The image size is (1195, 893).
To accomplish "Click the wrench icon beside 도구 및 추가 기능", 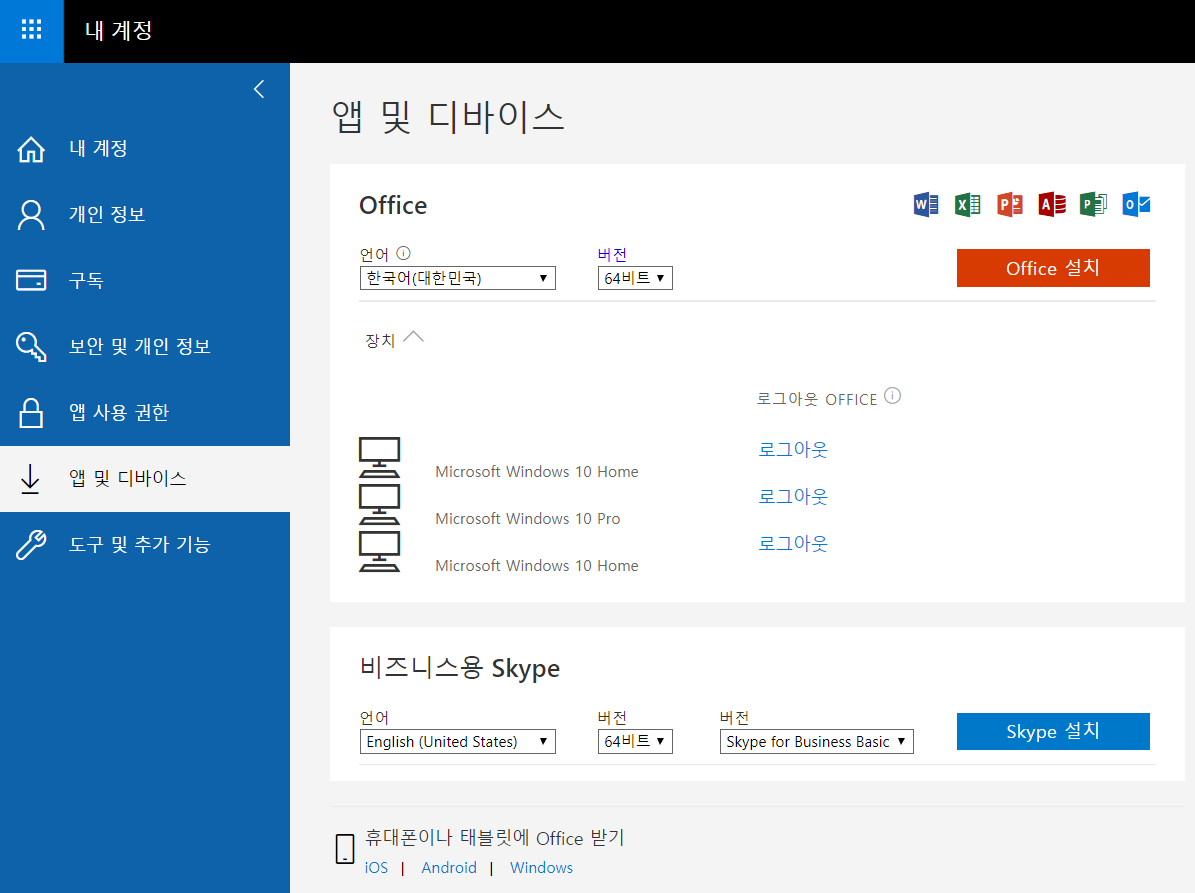I will coord(31,545).
